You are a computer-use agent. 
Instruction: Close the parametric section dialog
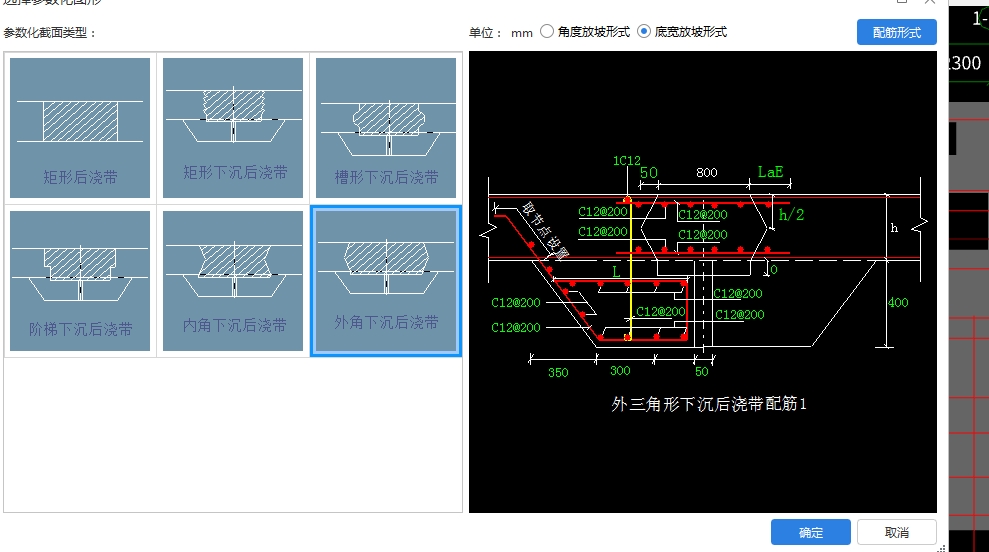click(x=930, y=2)
